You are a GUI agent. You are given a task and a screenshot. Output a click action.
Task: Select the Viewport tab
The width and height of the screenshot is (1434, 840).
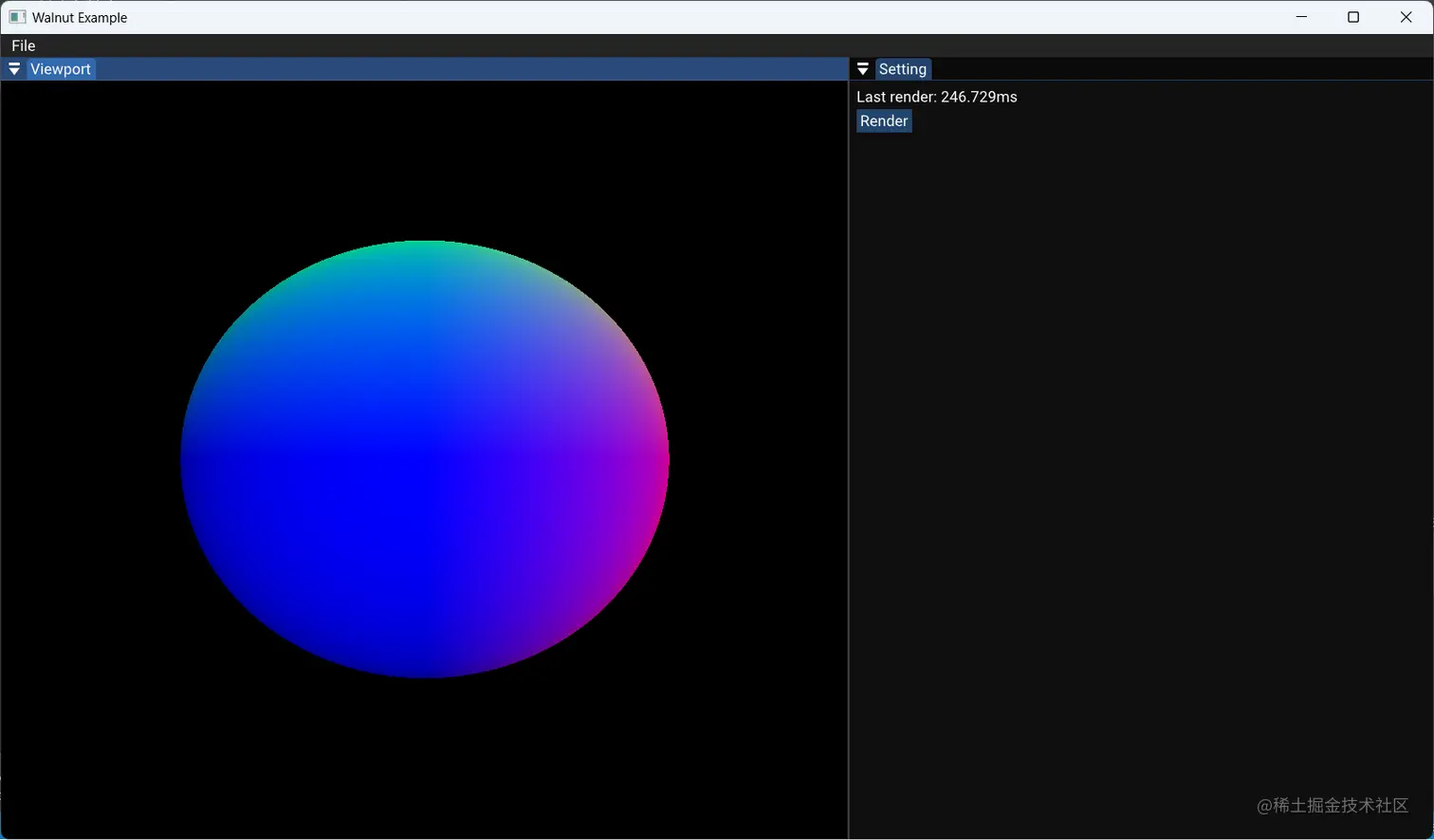pyautogui.click(x=61, y=69)
